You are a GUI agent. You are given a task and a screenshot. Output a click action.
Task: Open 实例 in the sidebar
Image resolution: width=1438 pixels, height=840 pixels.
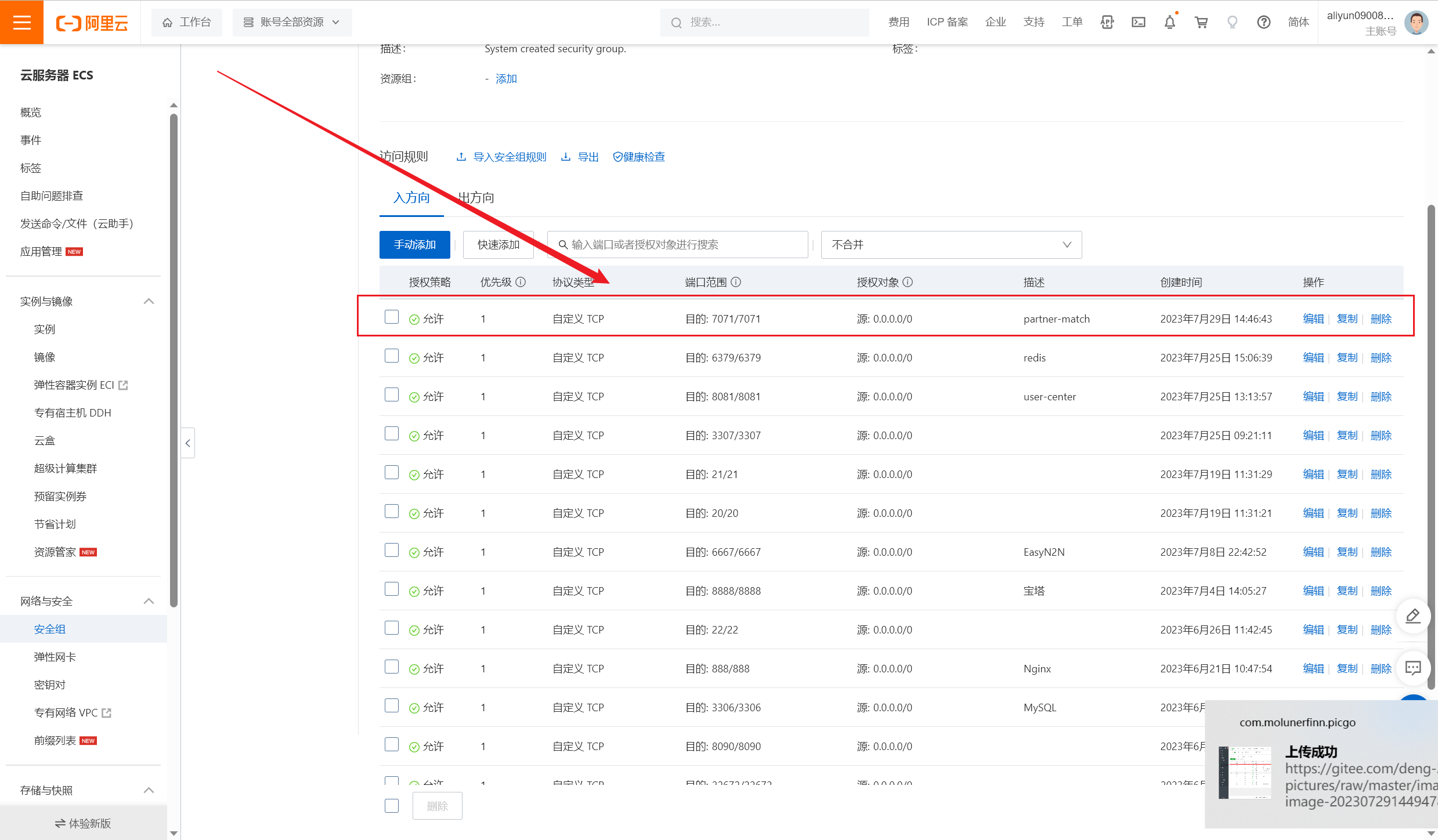click(x=44, y=329)
